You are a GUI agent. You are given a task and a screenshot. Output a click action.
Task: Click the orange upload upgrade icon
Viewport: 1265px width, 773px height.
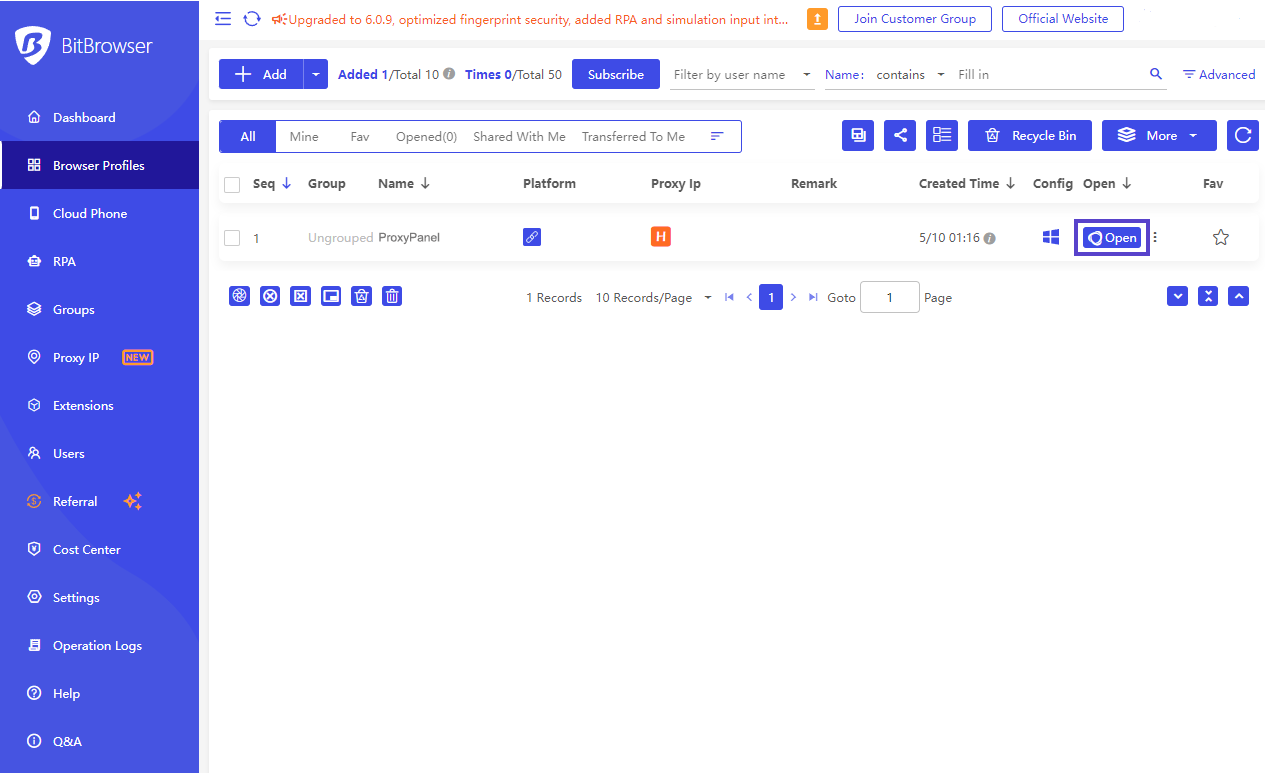click(x=817, y=19)
